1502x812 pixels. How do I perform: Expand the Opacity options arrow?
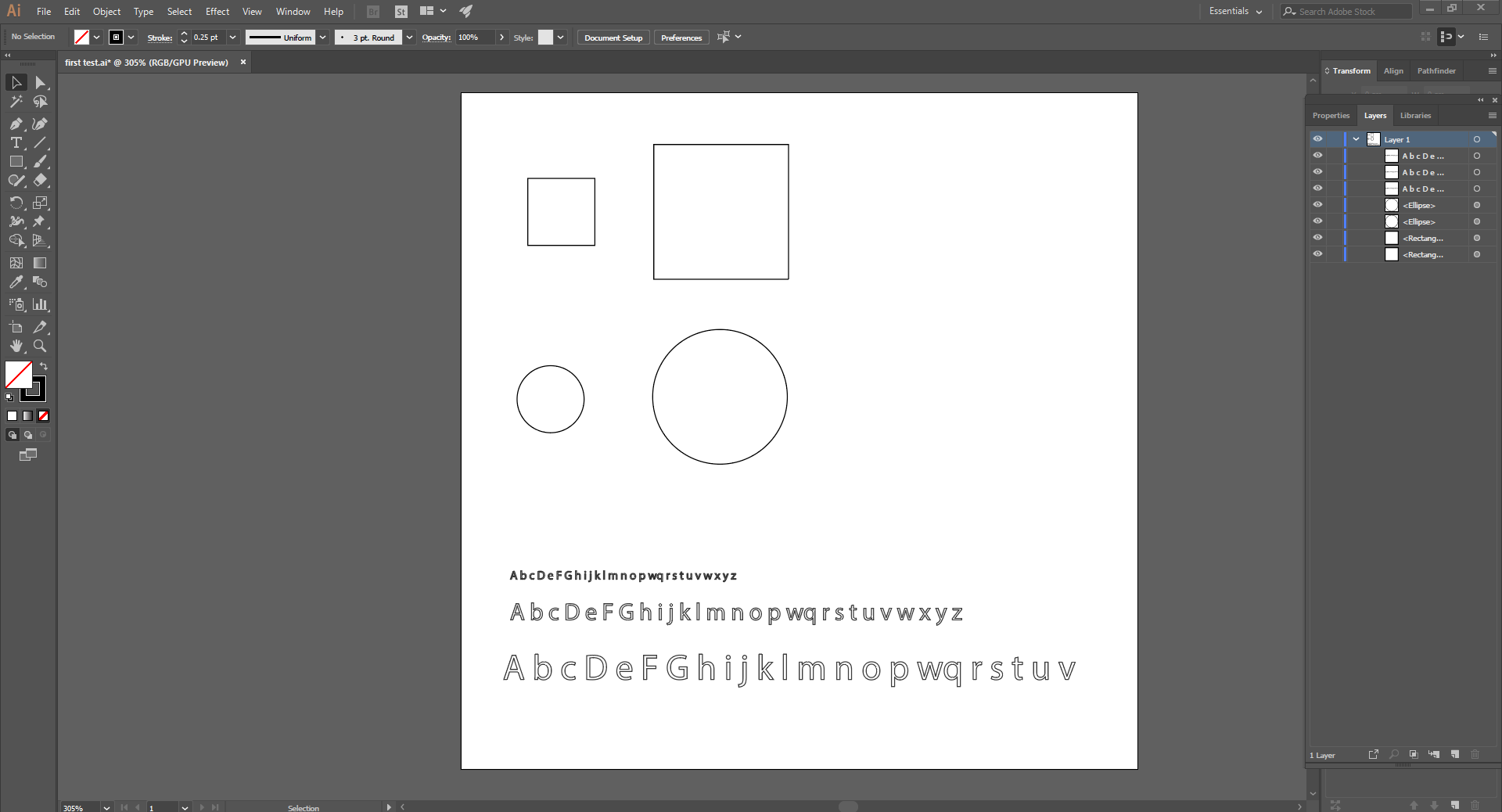pos(501,38)
